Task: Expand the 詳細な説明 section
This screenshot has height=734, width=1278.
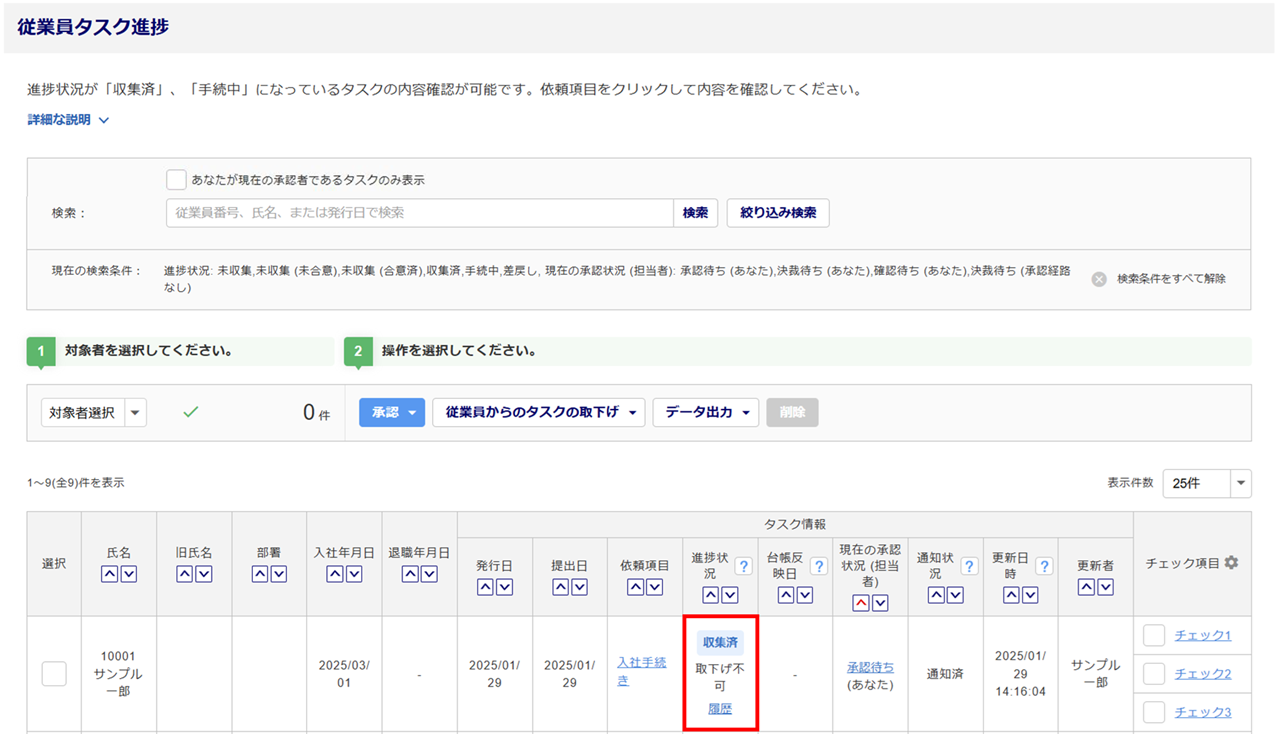Action: (68, 120)
